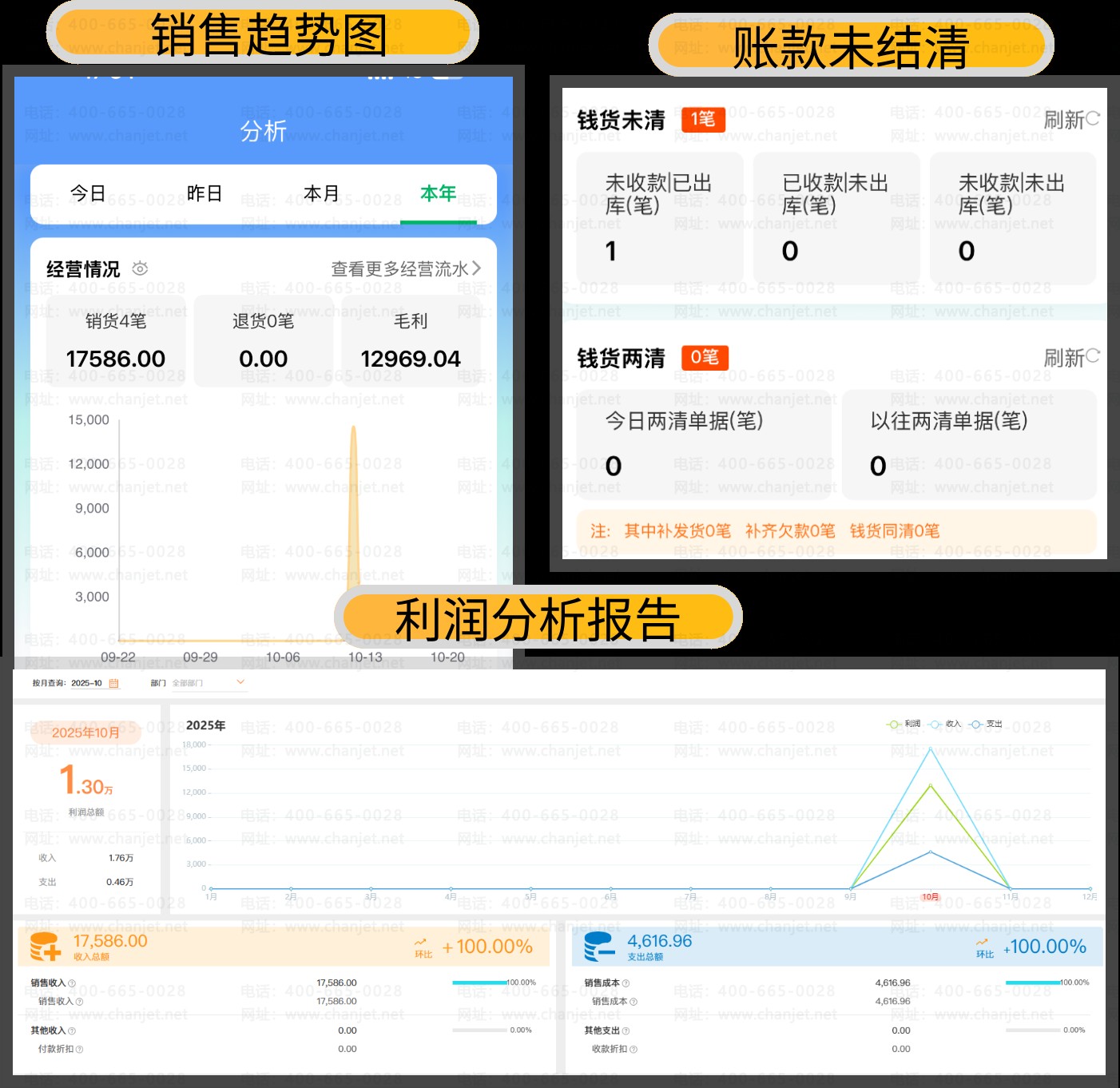The height and width of the screenshot is (1088, 1120).
Task: Click the blue coins-minus icon beside 支出总额
Action: pyautogui.click(x=599, y=947)
